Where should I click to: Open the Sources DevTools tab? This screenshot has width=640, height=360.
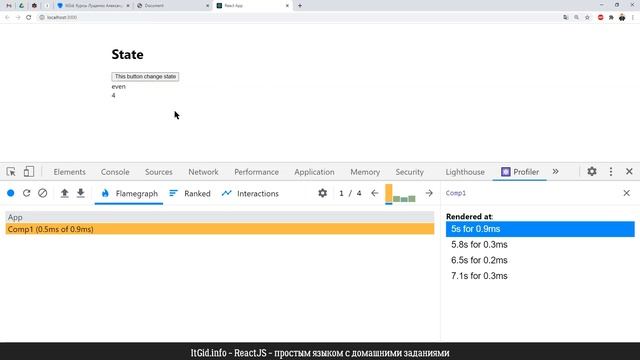pyautogui.click(x=159, y=172)
